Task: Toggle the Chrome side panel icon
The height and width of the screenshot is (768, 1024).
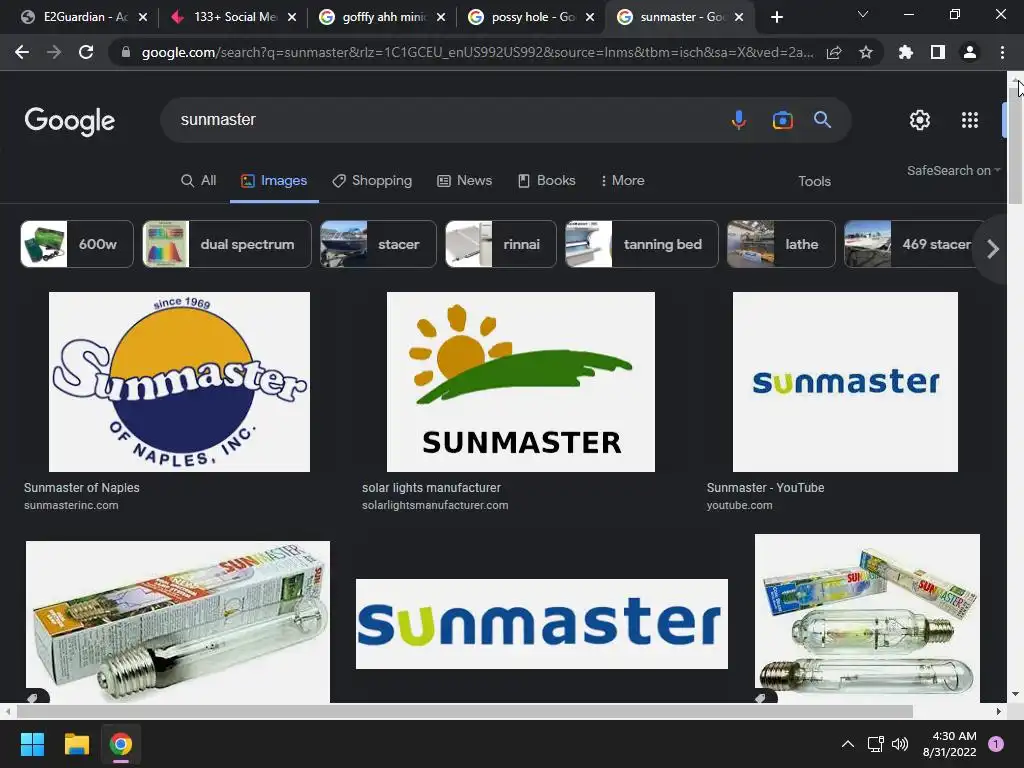Action: (x=938, y=52)
